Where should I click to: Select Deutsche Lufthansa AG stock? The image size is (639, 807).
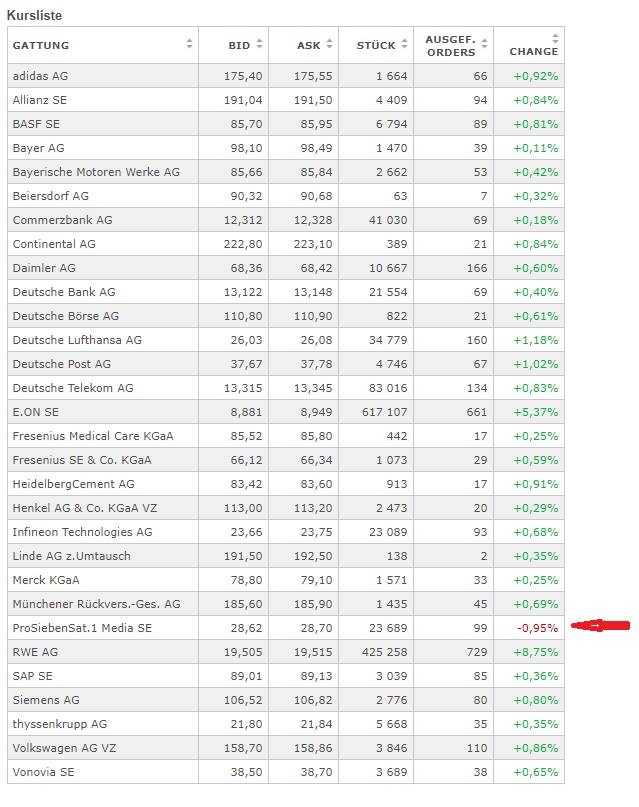tap(77, 340)
